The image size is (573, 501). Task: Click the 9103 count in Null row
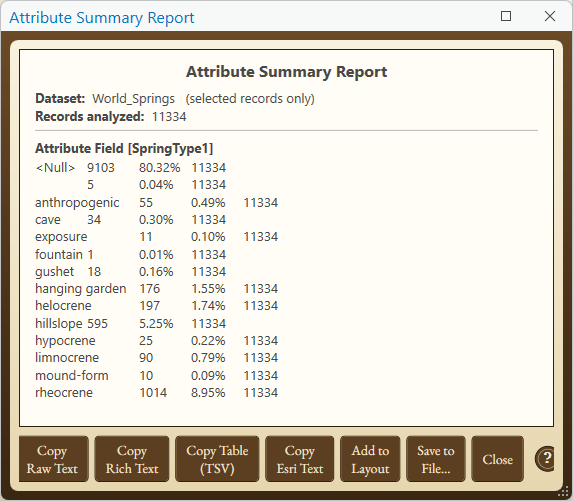[101, 168]
